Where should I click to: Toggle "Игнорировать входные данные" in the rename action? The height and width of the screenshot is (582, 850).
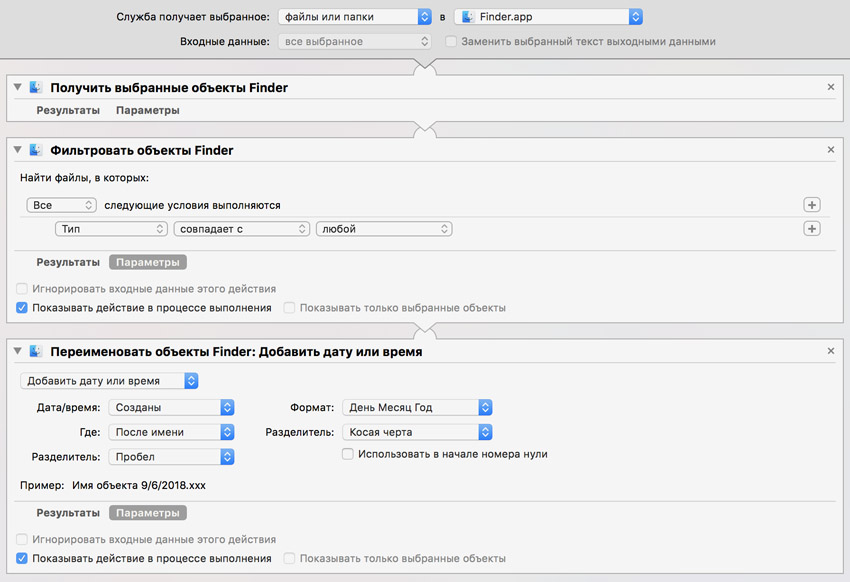(22, 539)
